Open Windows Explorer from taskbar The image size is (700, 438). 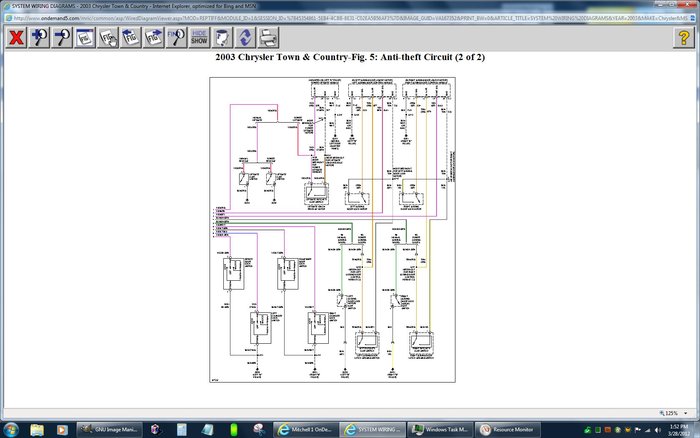(38, 430)
